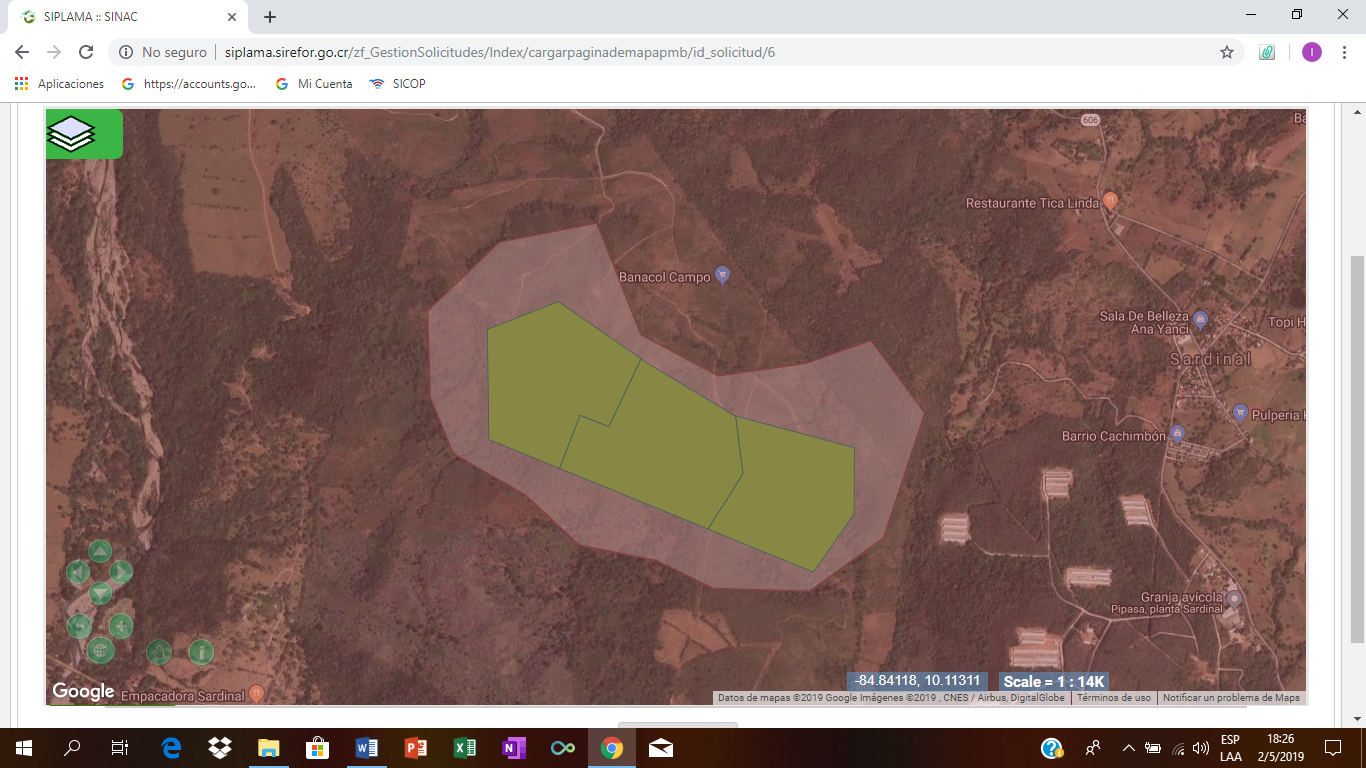
Task: Click the Google logo on map
Action: click(x=83, y=691)
